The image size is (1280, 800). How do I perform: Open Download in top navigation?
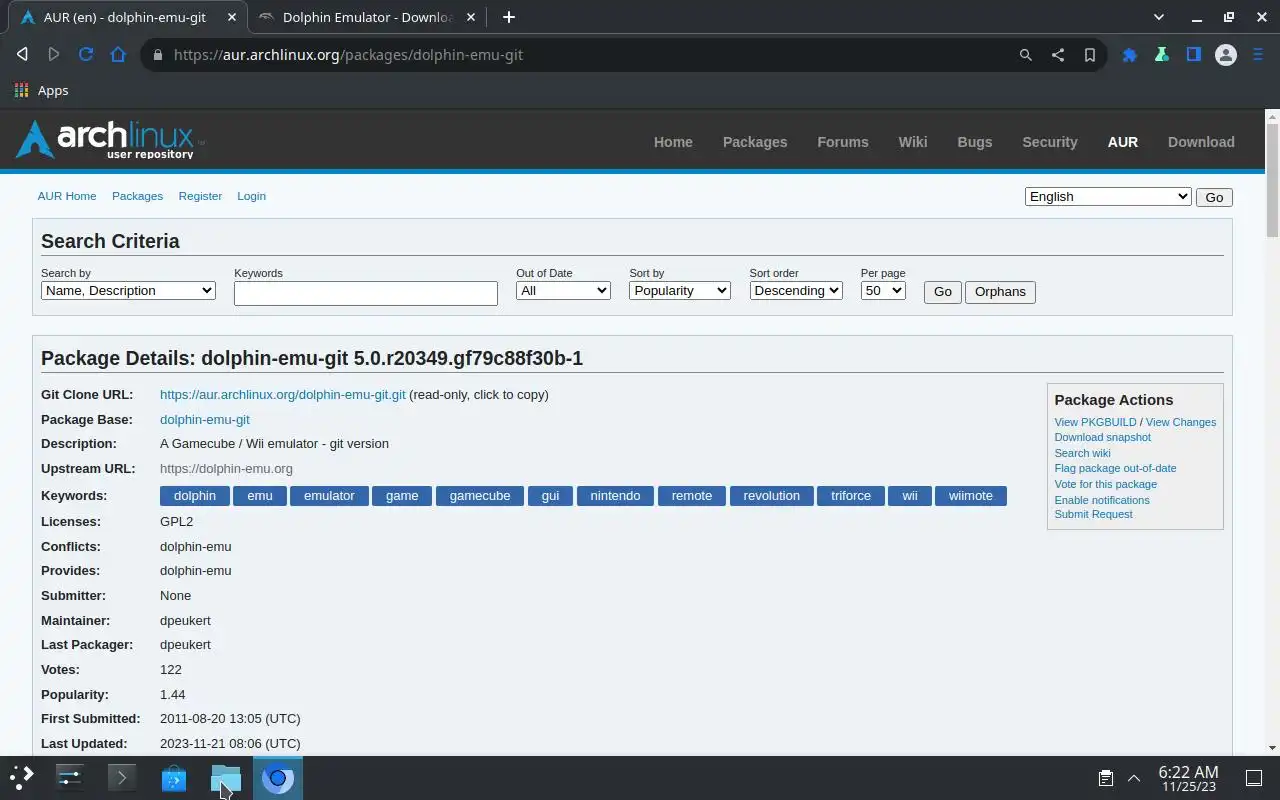click(1201, 142)
